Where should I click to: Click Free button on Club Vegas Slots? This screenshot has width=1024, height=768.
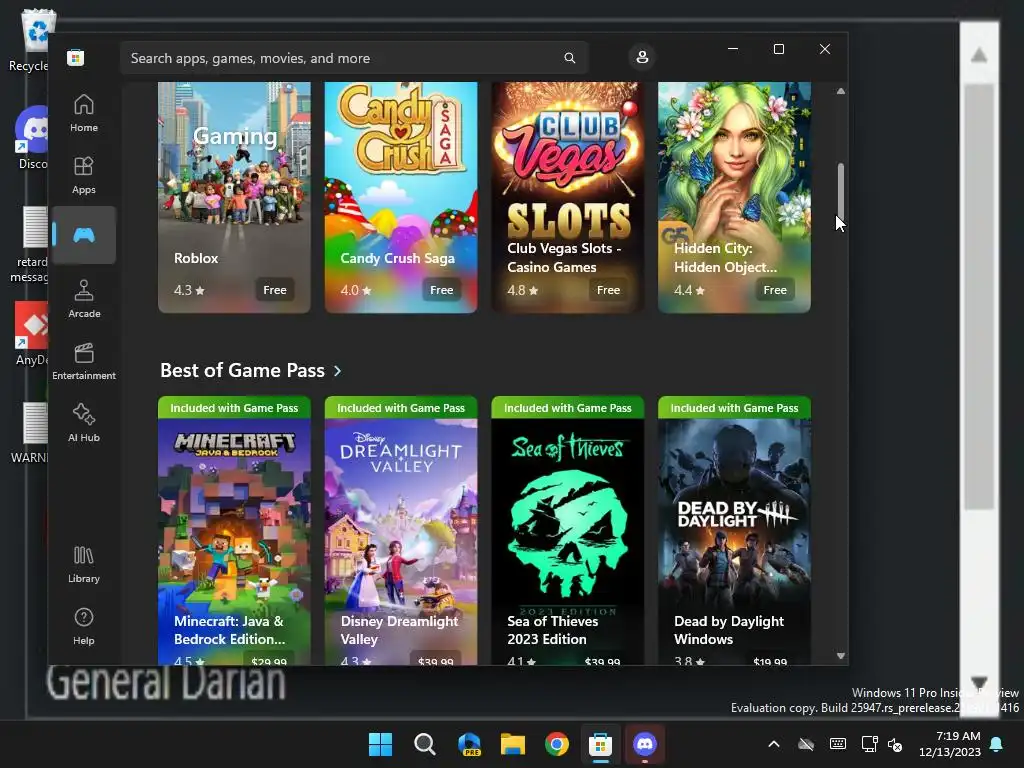click(x=608, y=290)
